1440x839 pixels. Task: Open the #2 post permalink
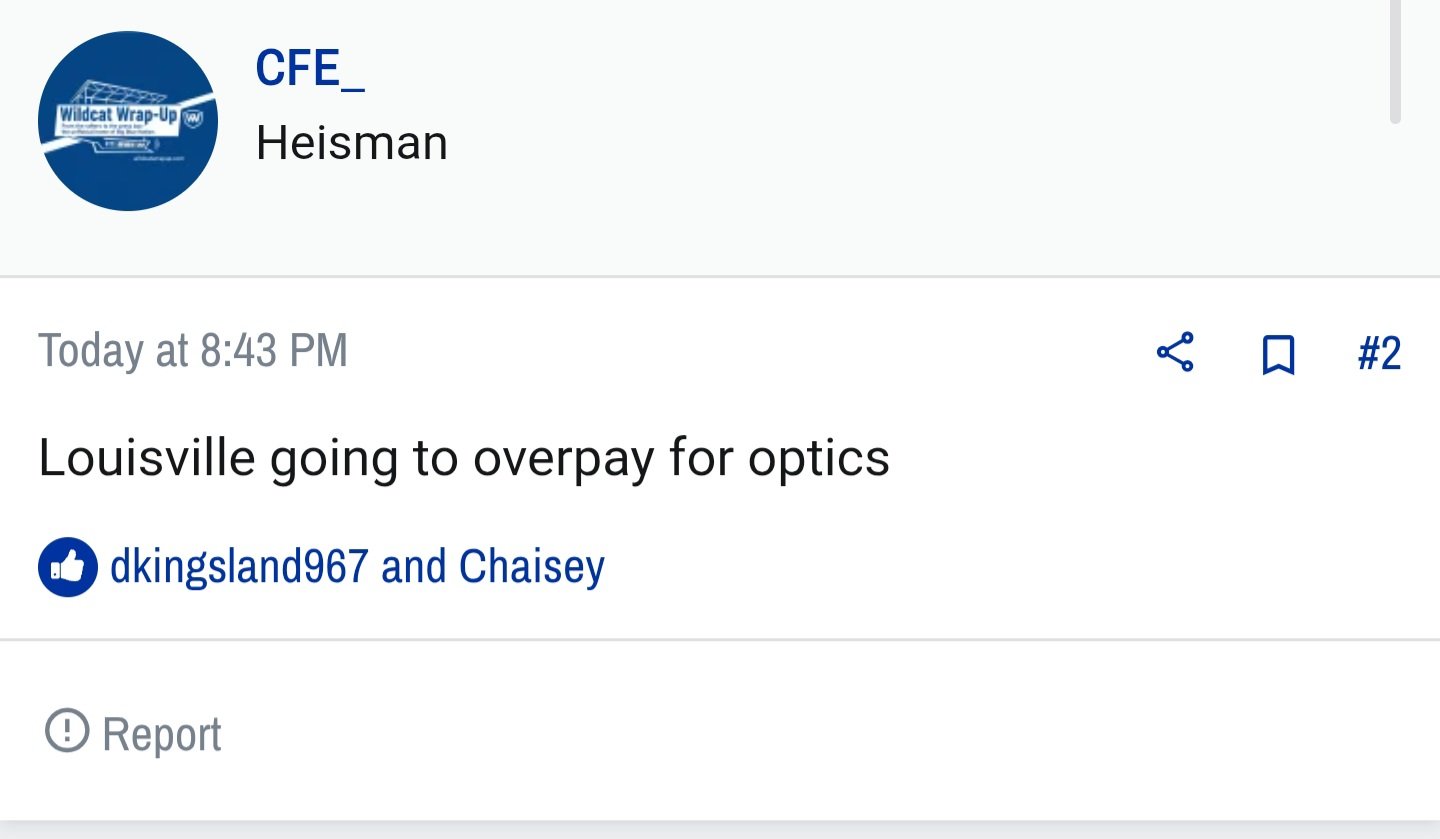point(1379,354)
